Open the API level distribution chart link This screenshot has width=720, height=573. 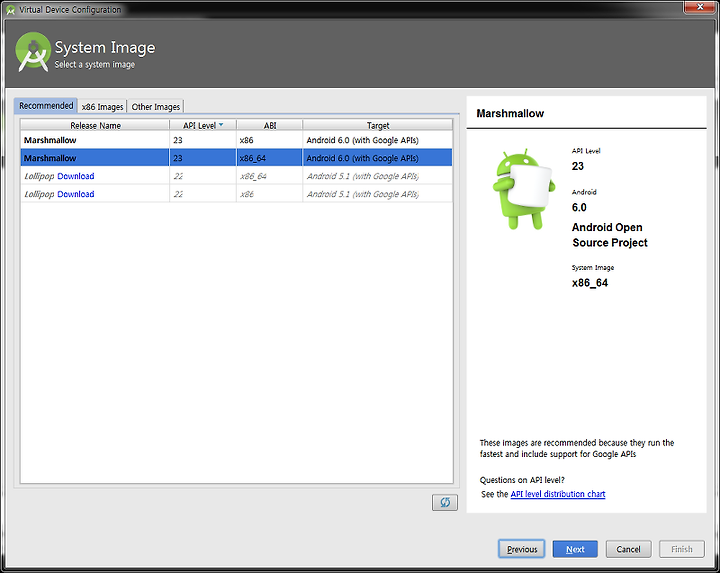558,494
